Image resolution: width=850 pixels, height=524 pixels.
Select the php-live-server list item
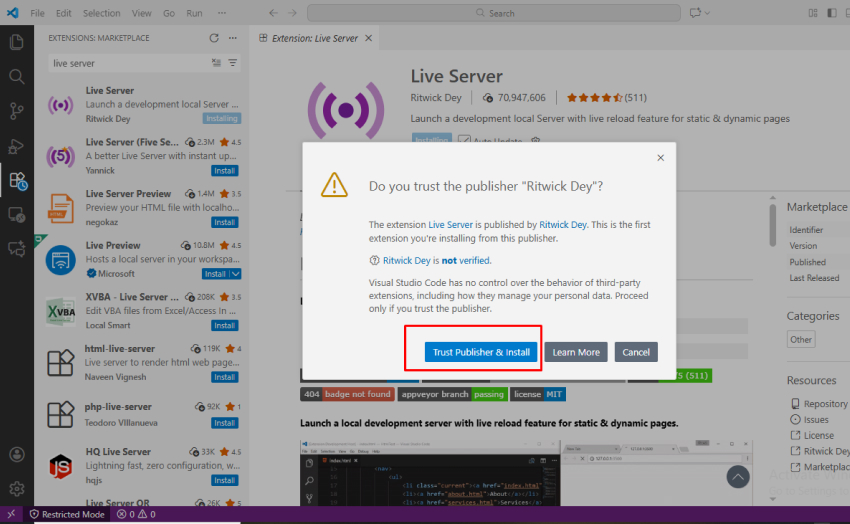point(142,415)
